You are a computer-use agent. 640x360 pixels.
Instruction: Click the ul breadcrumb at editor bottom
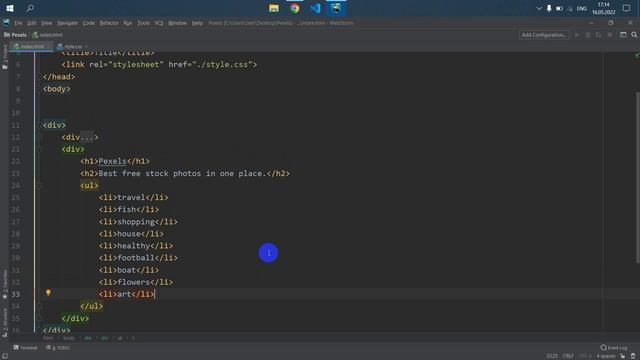point(120,338)
